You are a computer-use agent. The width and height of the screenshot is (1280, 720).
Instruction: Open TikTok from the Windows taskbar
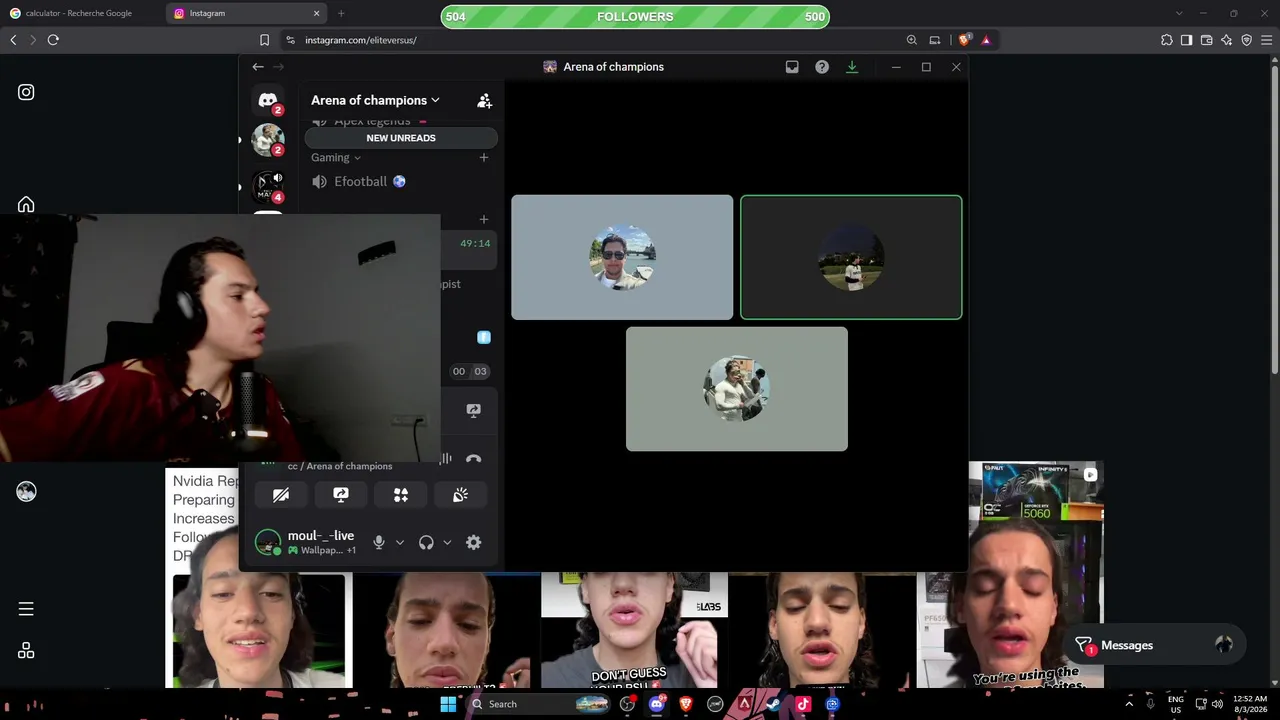coord(803,704)
